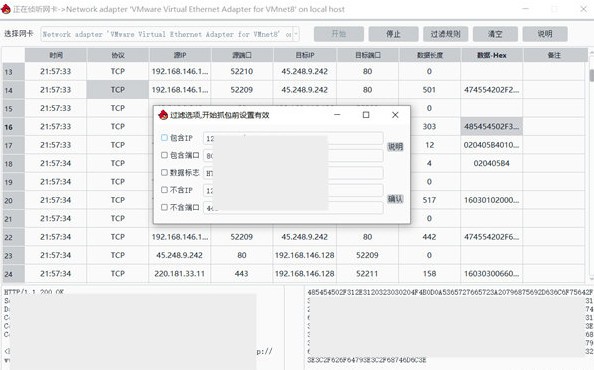Click the red bird app icon in title bar
Image resolution: width=594 pixels, height=370 pixels.
tap(6, 9)
